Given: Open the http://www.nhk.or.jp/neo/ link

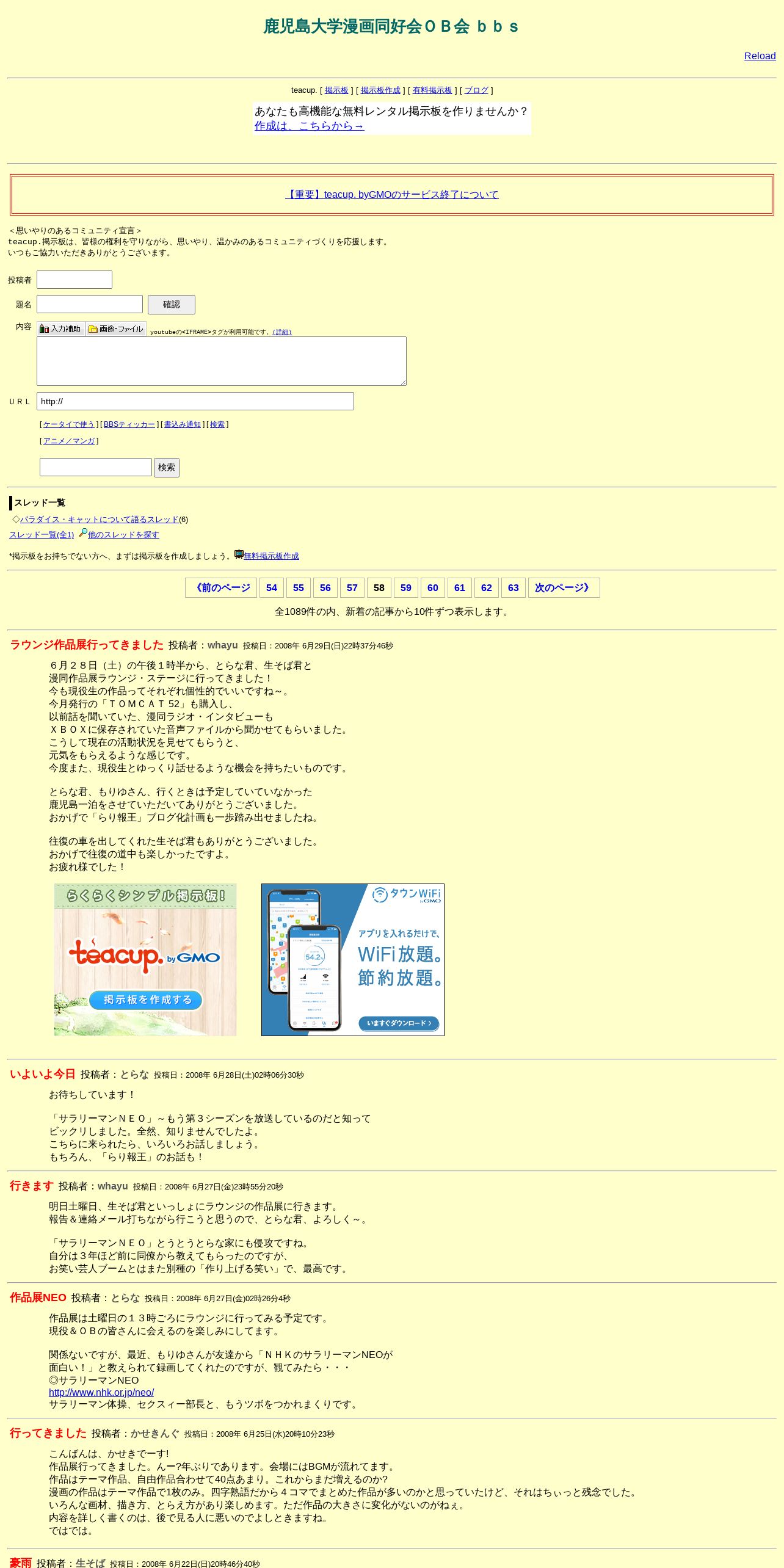Looking at the screenshot, I should point(101,1393).
